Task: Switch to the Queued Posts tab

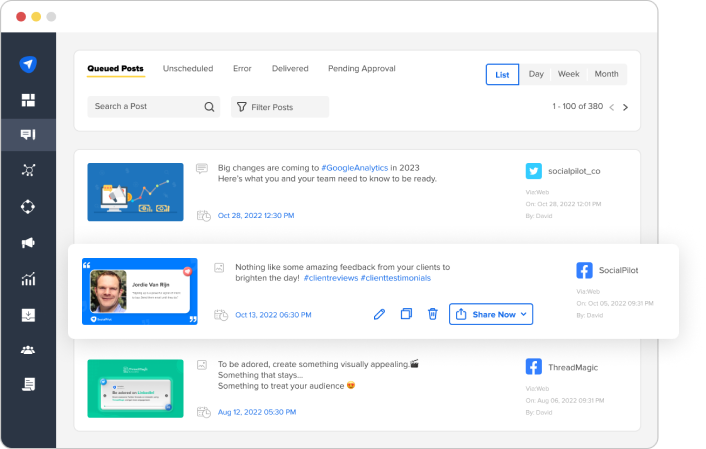Action: click(115, 68)
